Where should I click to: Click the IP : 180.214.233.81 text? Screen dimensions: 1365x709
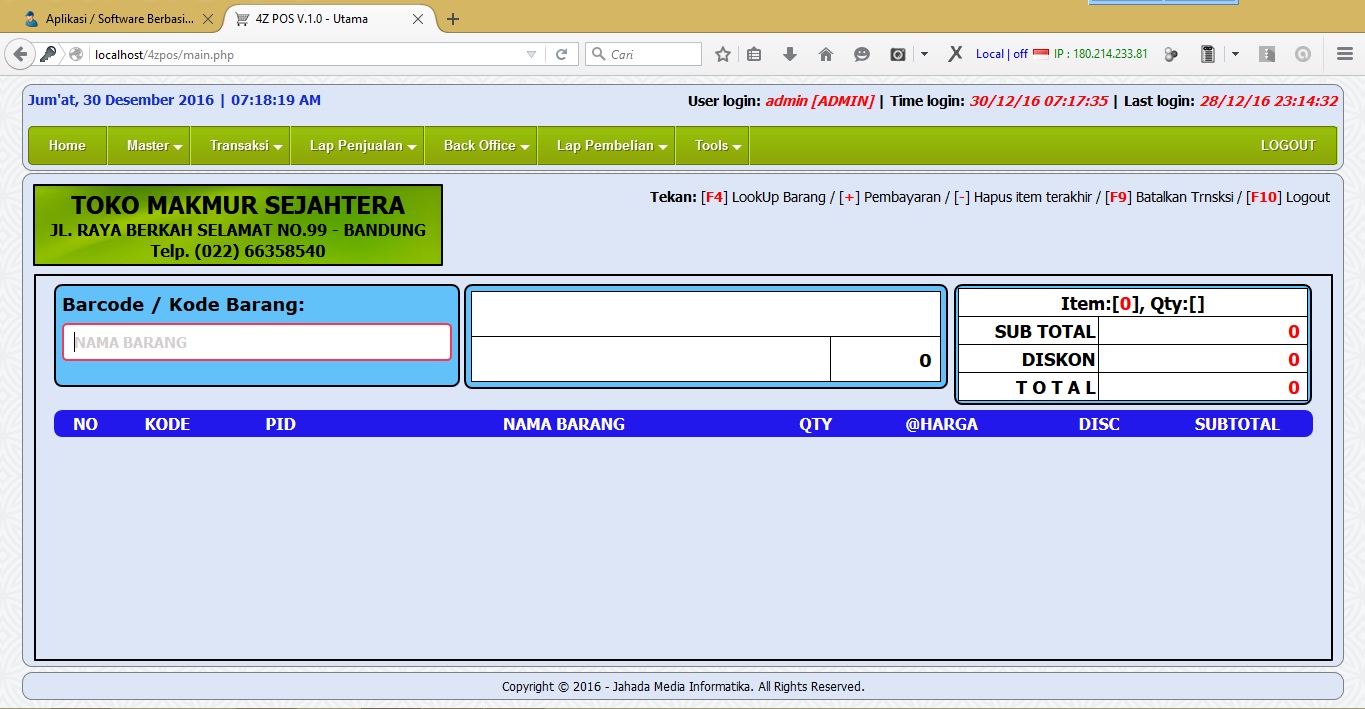tap(1100, 54)
